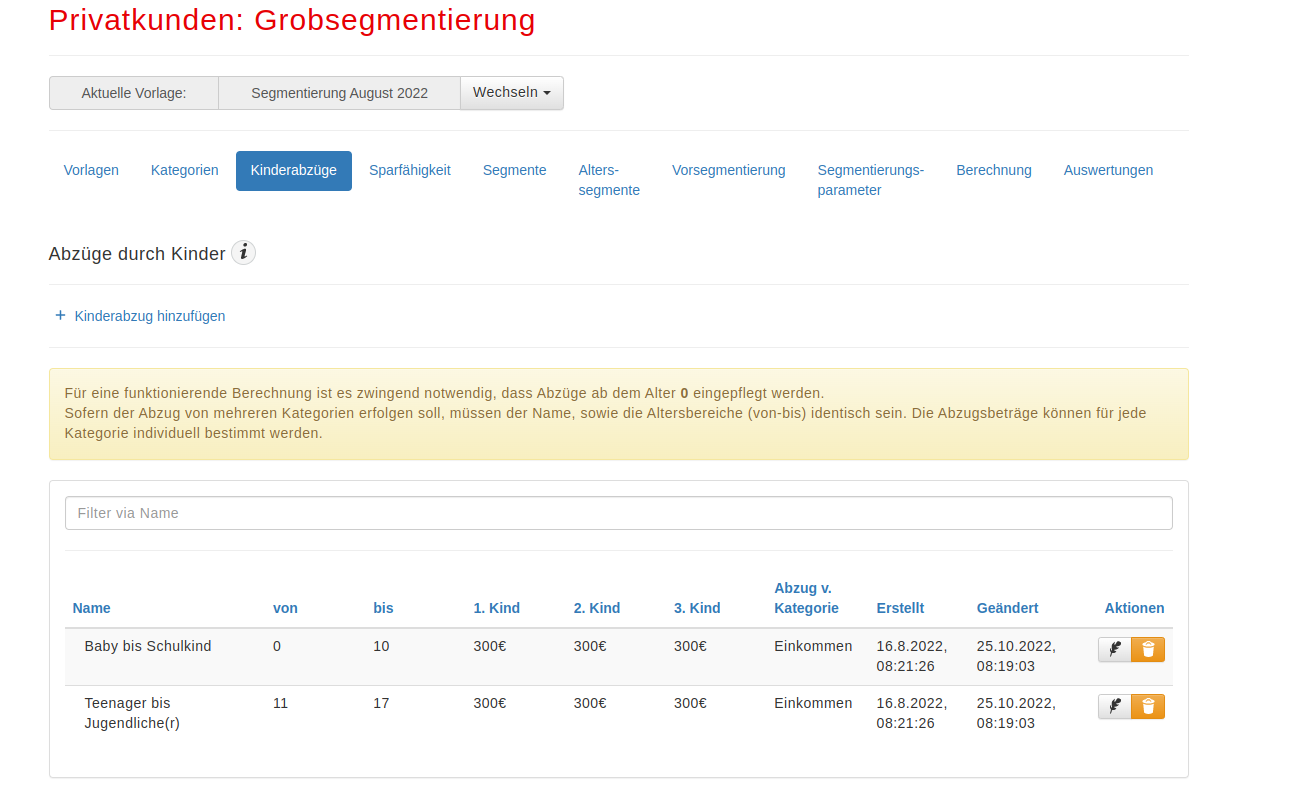This screenshot has height=793, width=1300.
Task: Sort by the Geändert column header
Action: 1007,608
